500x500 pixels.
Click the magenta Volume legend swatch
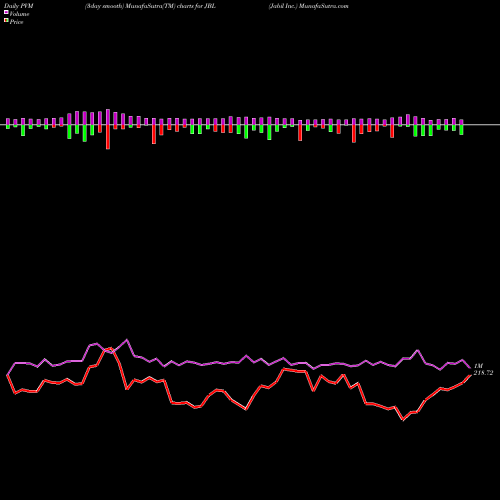coord(6,12)
